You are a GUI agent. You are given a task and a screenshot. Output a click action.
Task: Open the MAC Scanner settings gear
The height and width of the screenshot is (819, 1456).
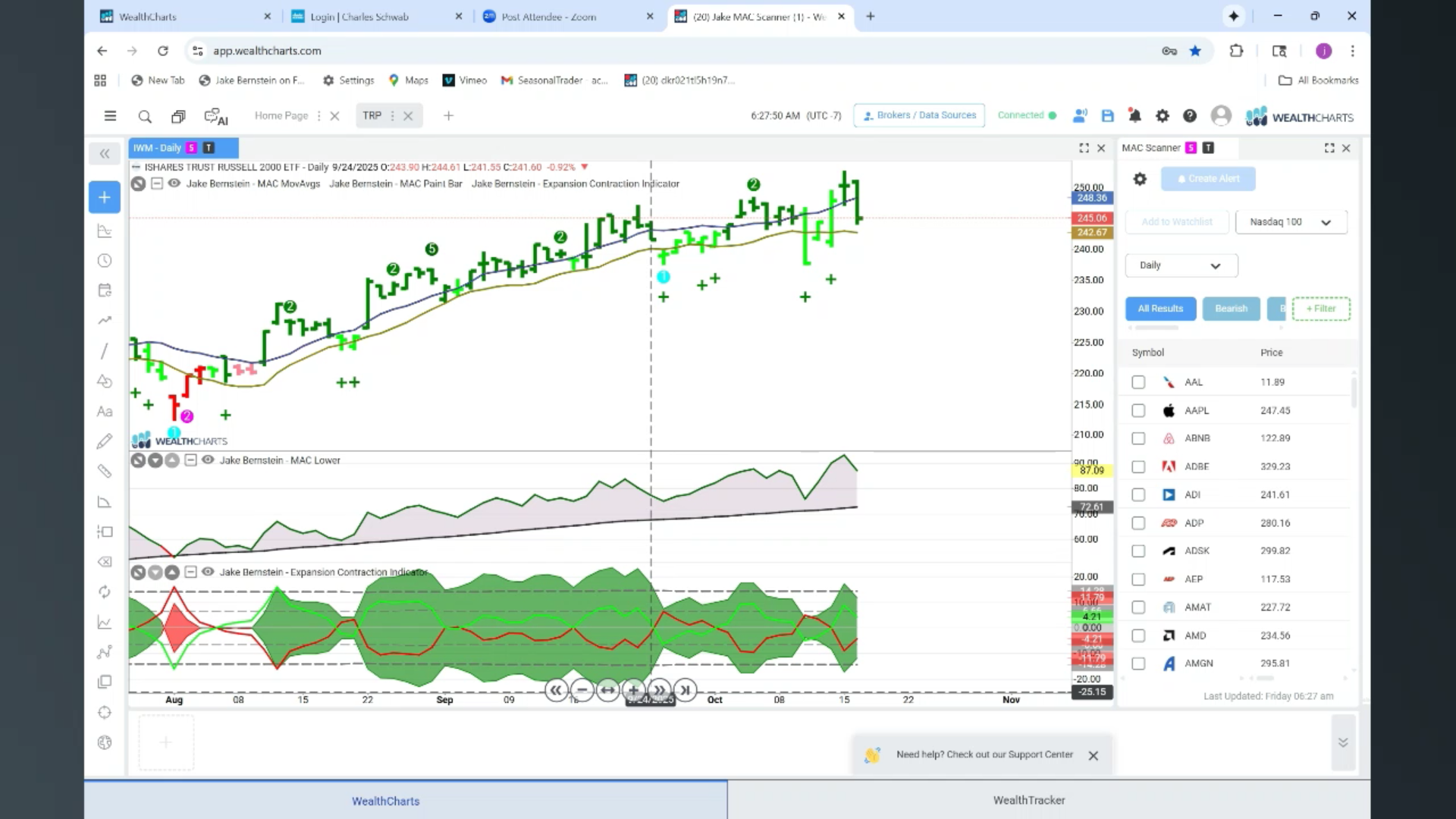click(x=1140, y=179)
